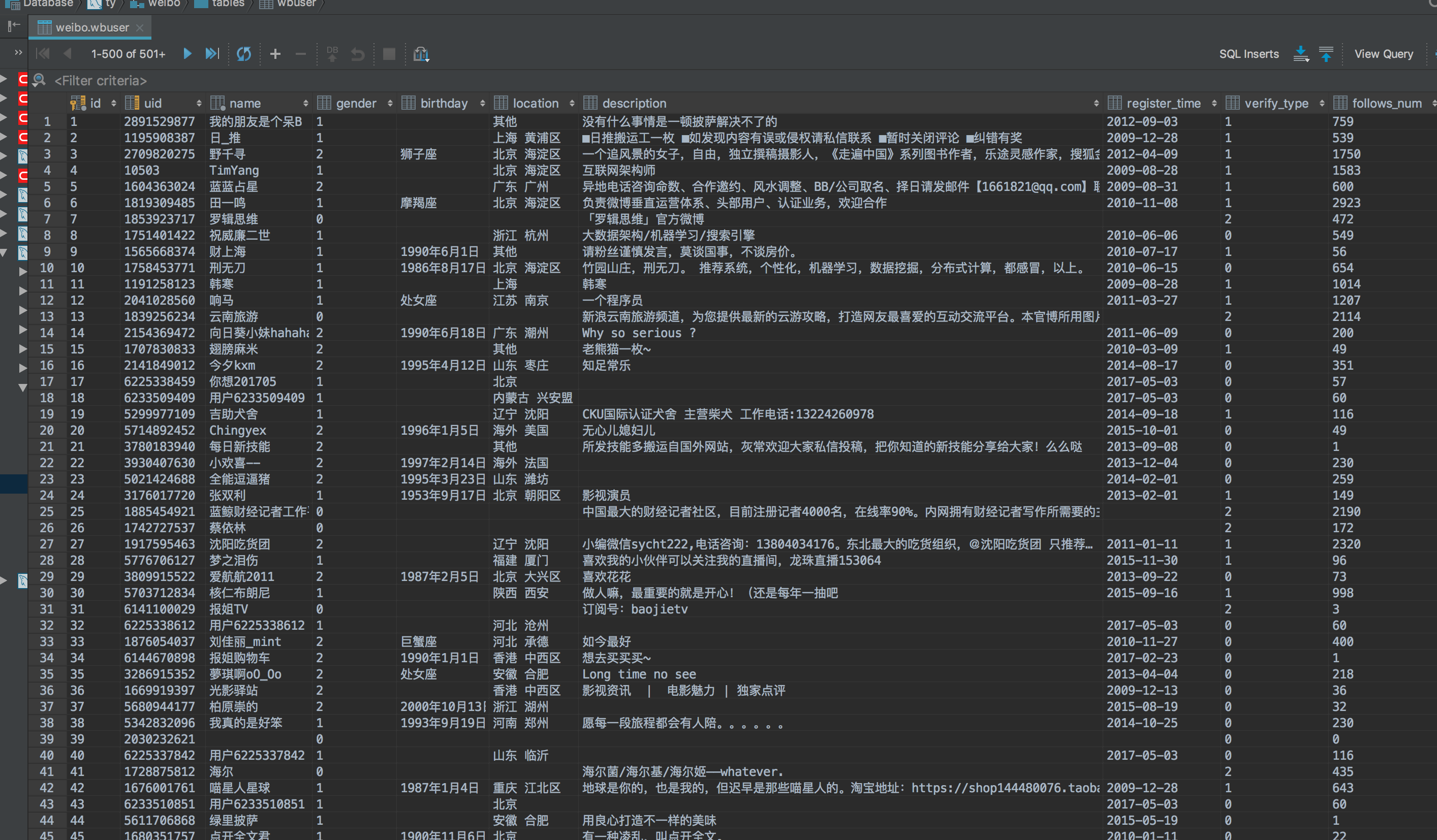Click the View Query button

pos(1384,53)
